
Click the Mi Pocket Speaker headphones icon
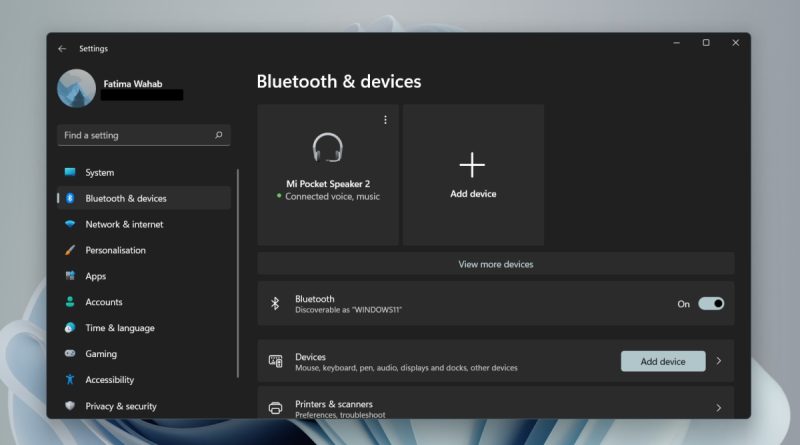point(328,147)
